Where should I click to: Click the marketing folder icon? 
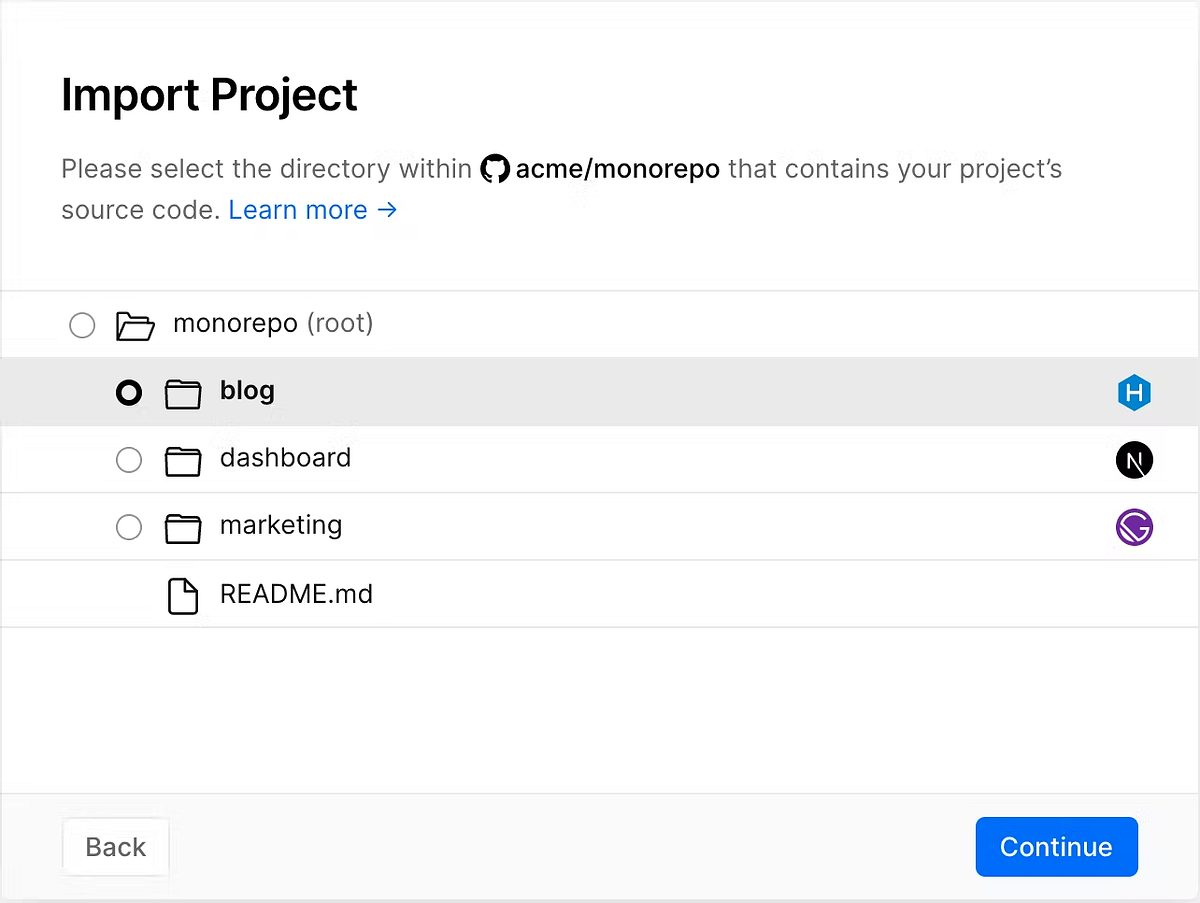[x=183, y=527]
